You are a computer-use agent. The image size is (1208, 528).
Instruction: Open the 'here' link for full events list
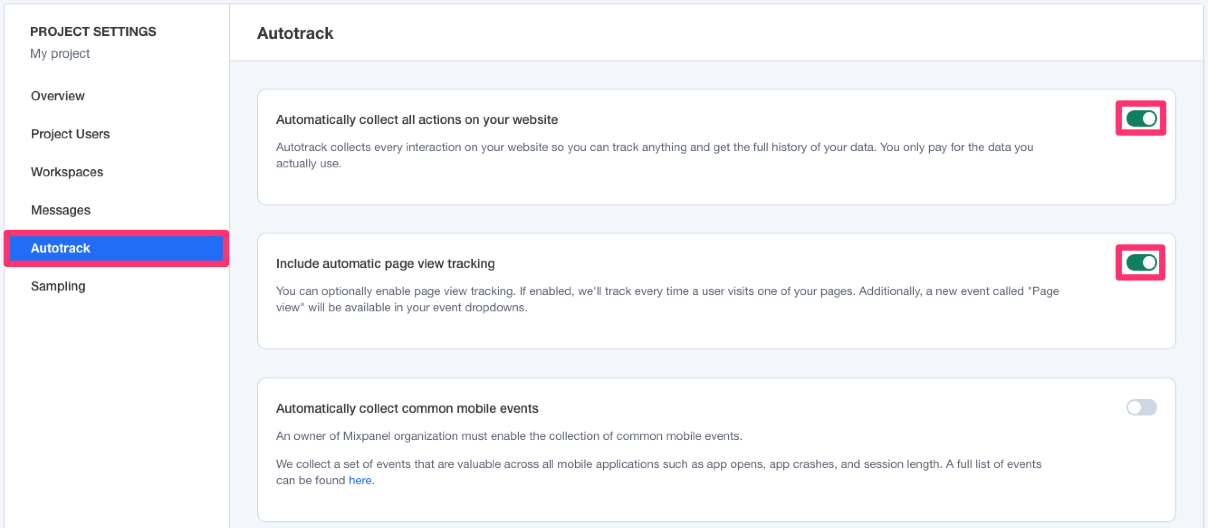point(360,481)
